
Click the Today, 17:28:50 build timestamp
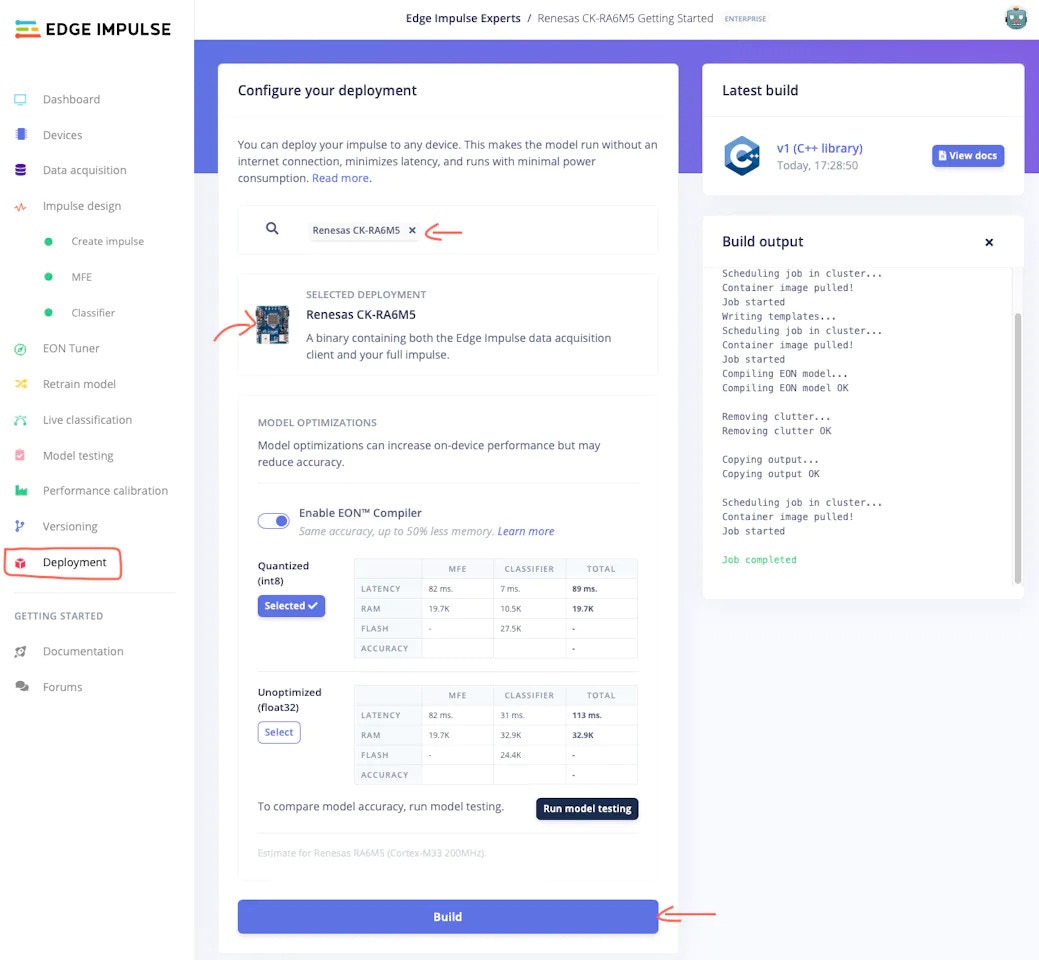(817, 166)
